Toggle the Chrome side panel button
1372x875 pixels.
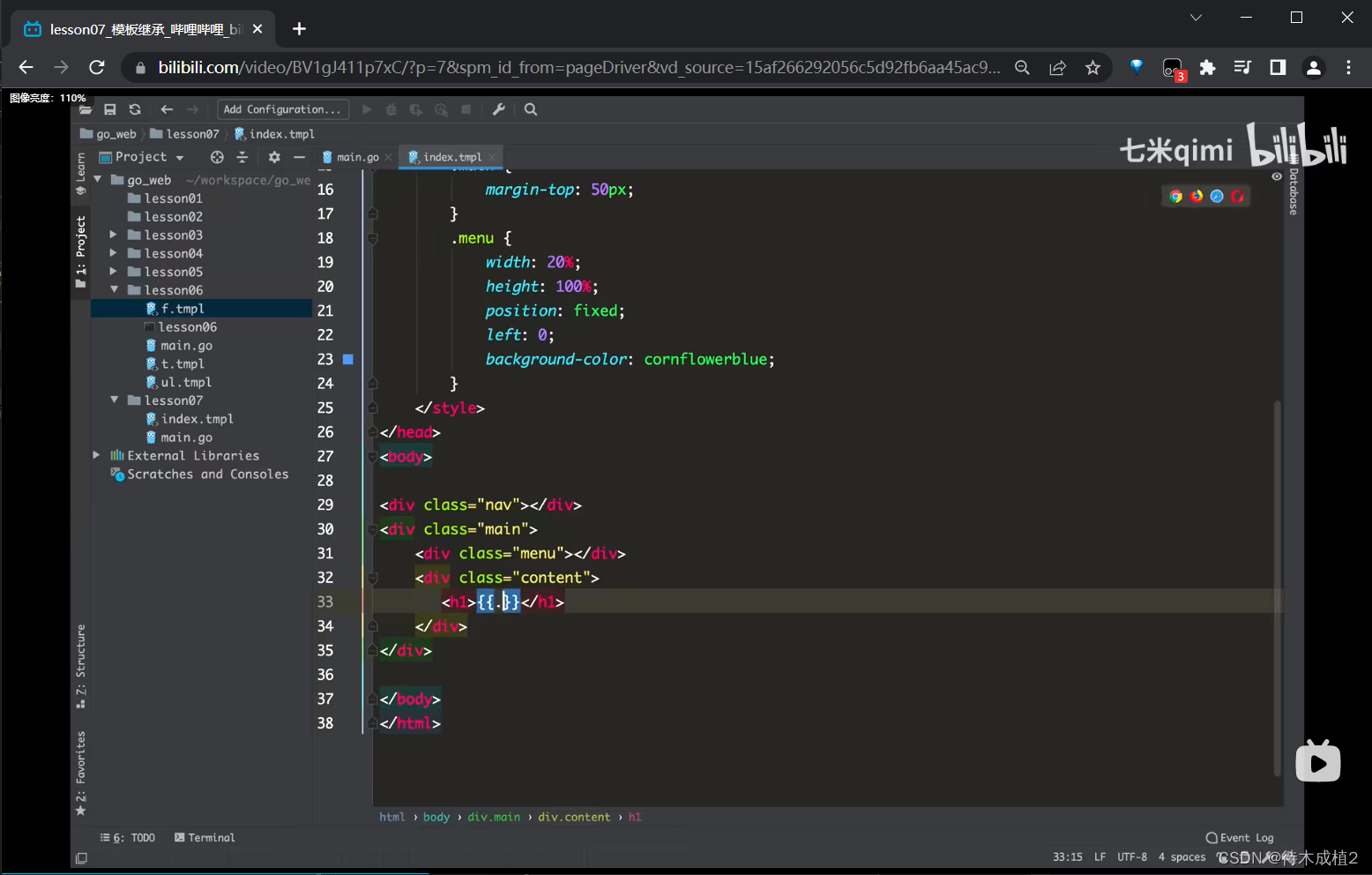(x=1277, y=68)
